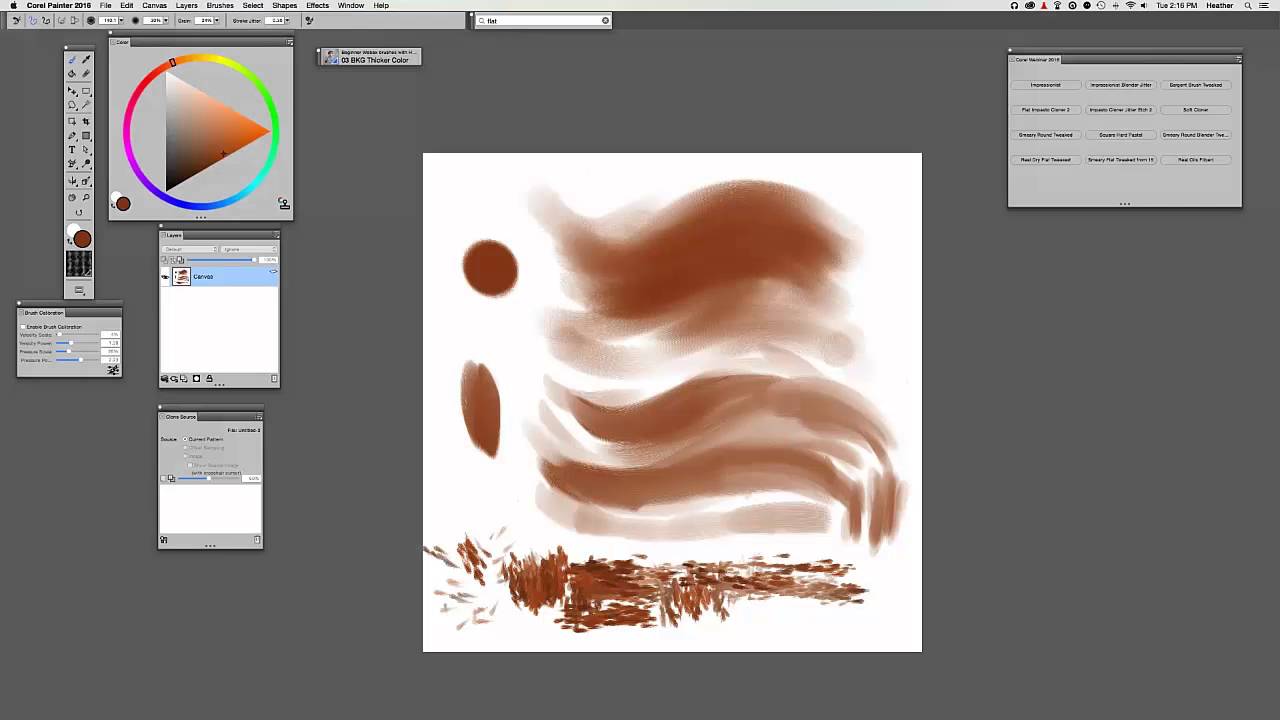The height and width of the screenshot is (720, 1280).
Task: Select the Square Hard Pastel brush button
Action: [1121, 135]
